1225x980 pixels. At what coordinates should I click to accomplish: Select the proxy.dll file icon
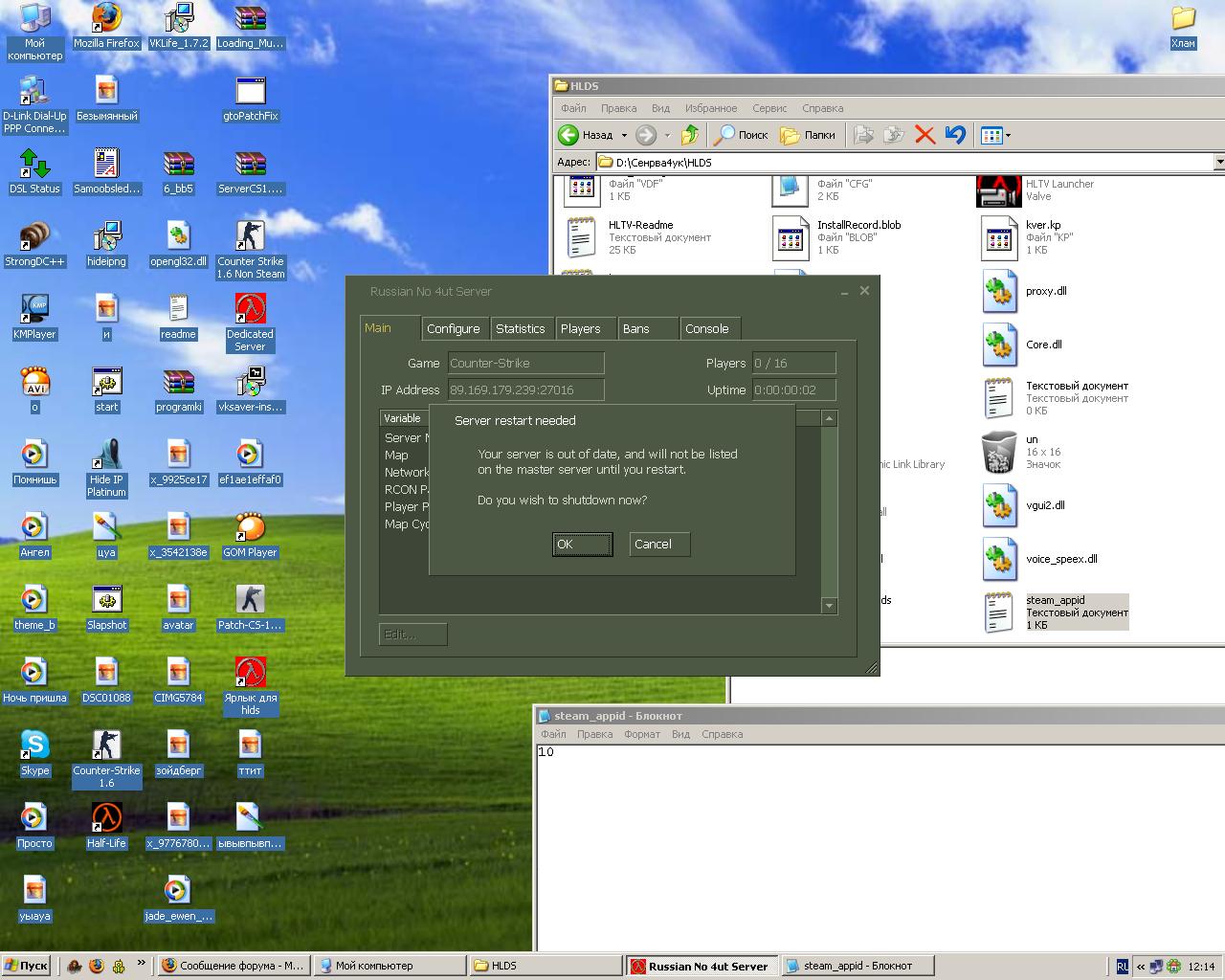[x=999, y=292]
